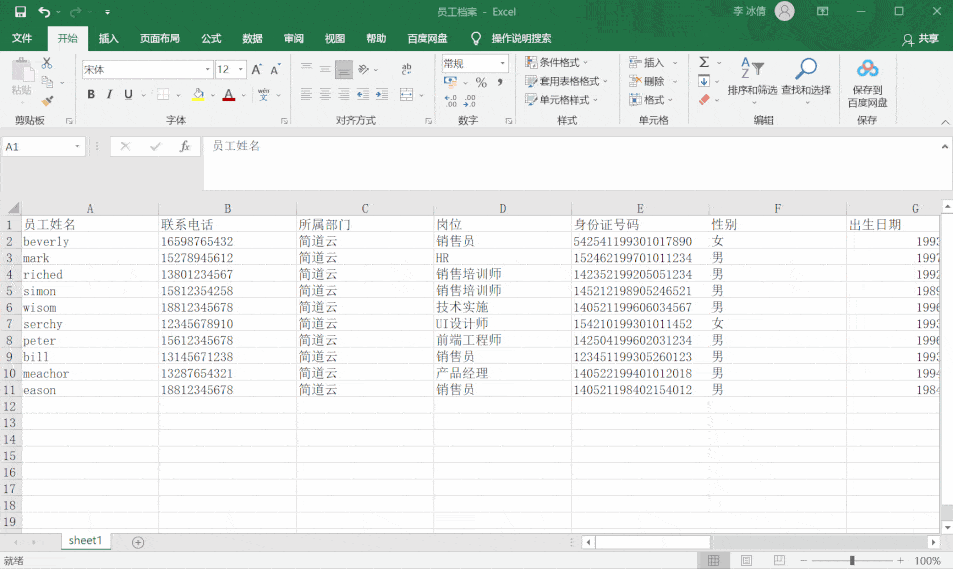
Task: Collapse the ribbon with arrow icon
Action: pyautogui.click(x=945, y=122)
